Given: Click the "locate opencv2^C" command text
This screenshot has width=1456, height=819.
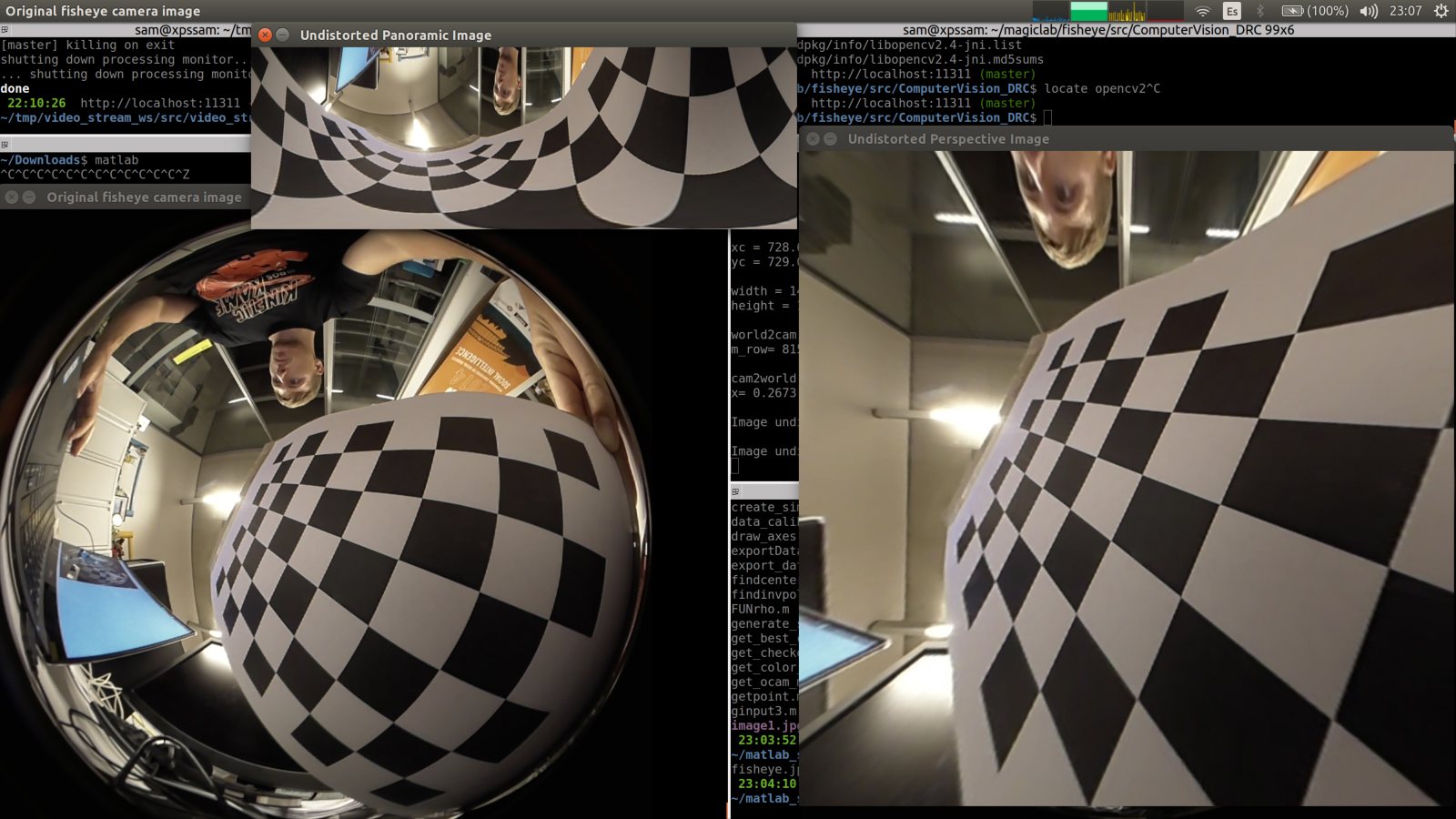Looking at the screenshot, I should (1102, 88).
